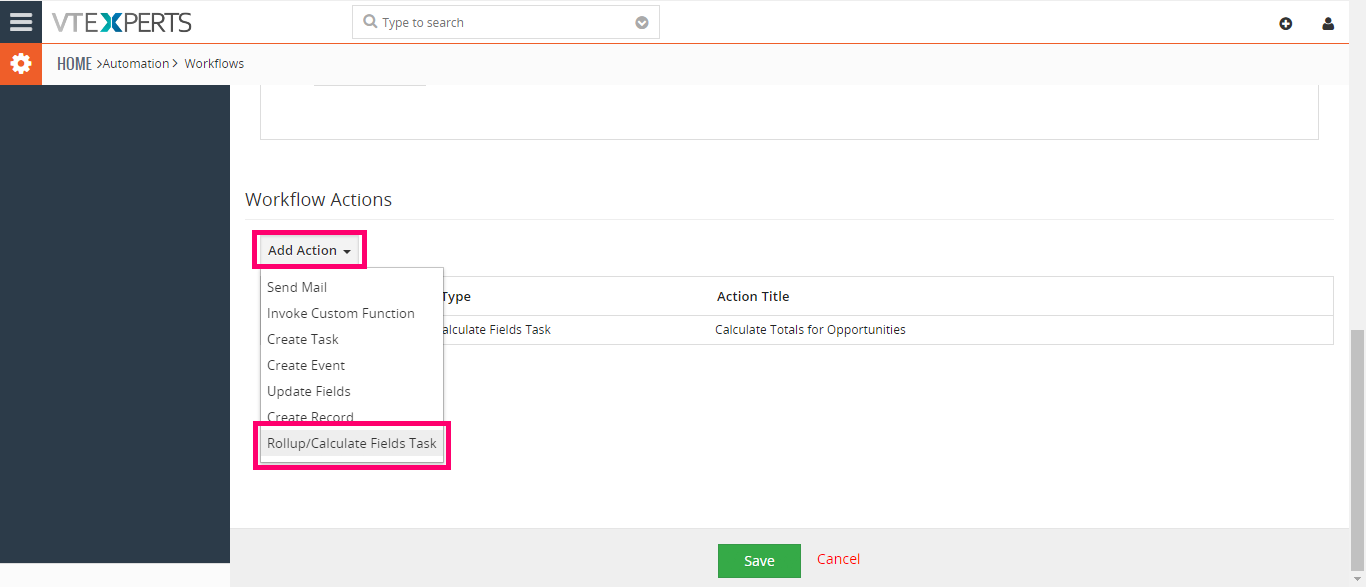Open the Automation breadcrumb link
The height and width of the screenshot is (587, 1366).
tap(136, 63)
